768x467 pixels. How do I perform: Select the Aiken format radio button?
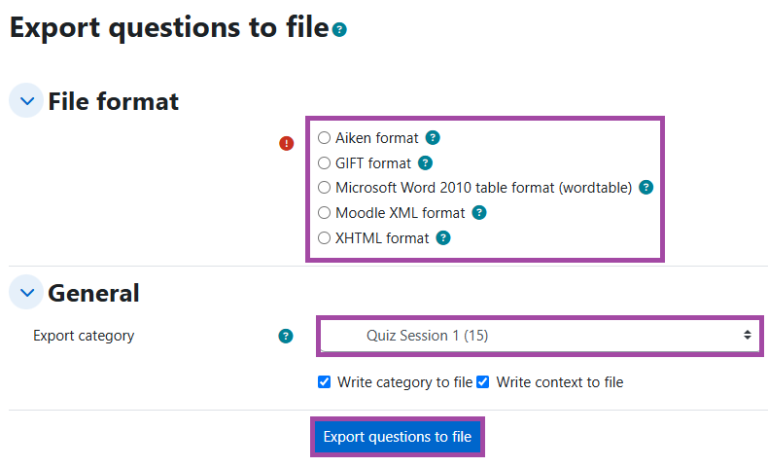[x=324, y=138]
